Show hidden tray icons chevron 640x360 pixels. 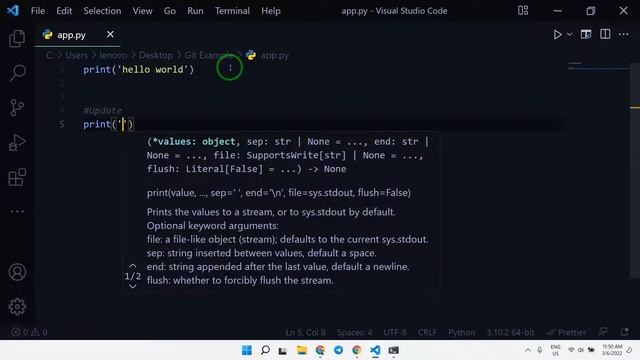click(528, 350)
